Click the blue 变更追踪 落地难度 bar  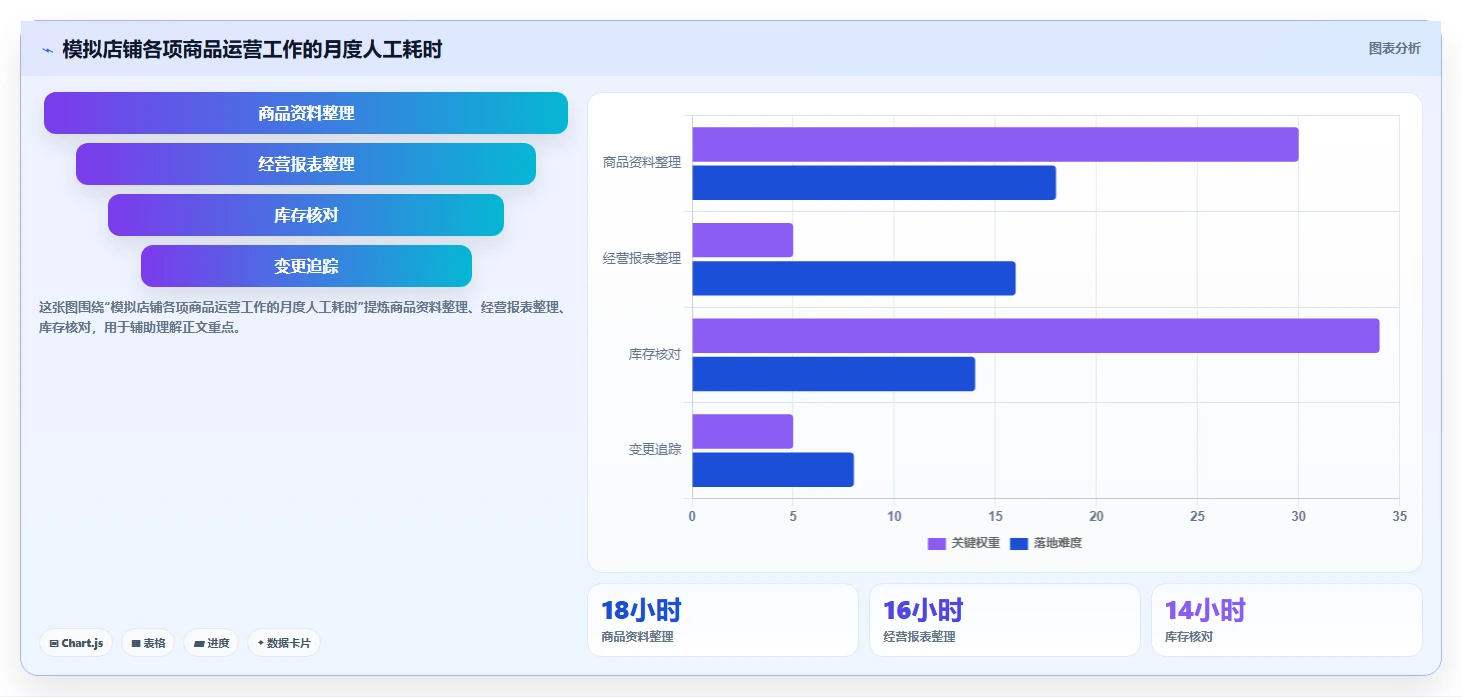coord(773,470)
